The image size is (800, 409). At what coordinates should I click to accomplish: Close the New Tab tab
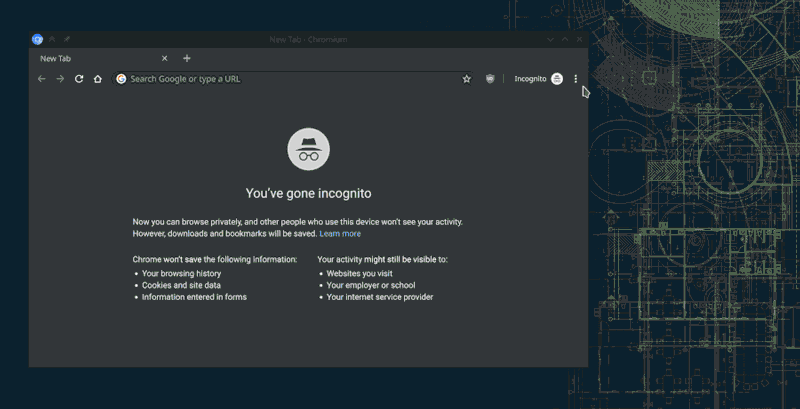click(x=164, y=59)
